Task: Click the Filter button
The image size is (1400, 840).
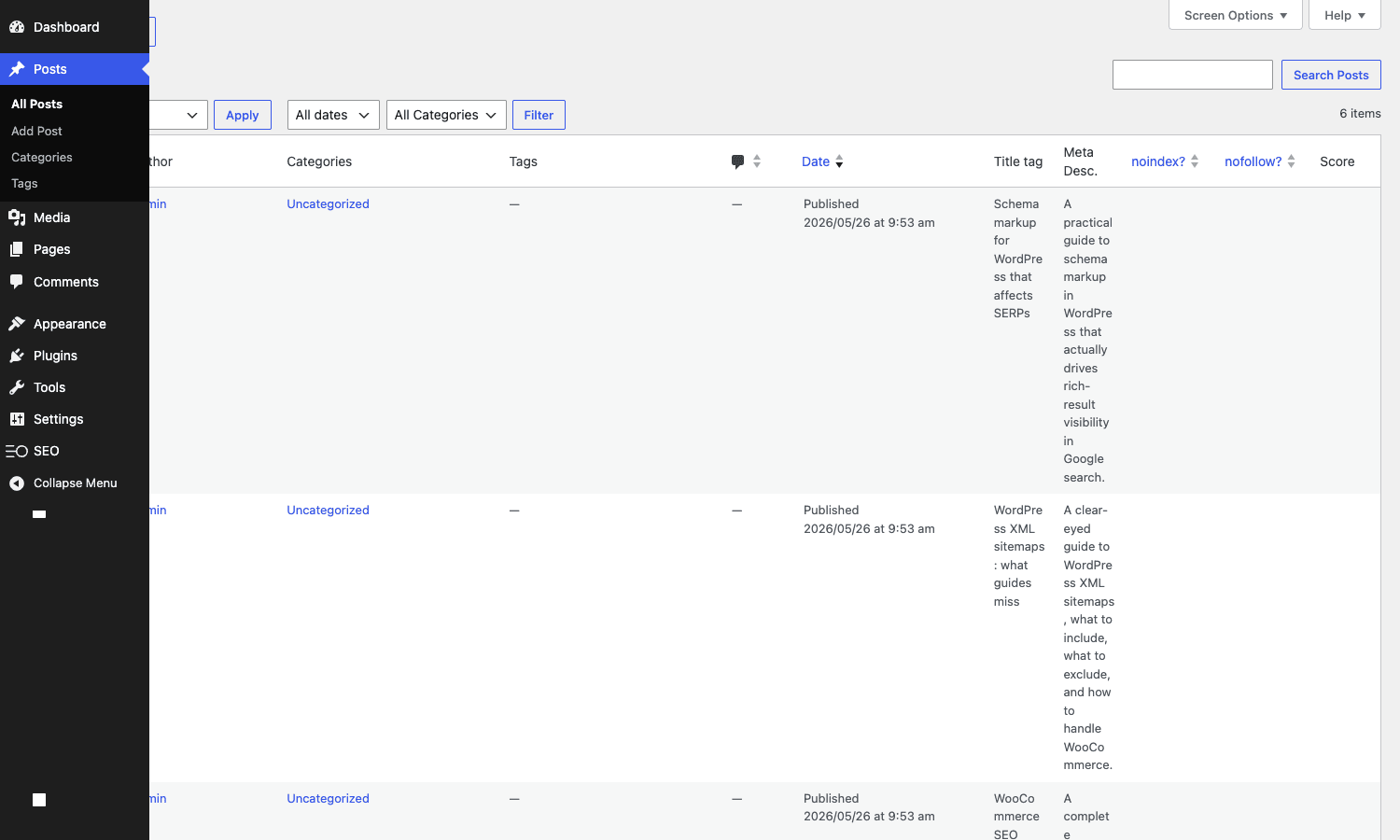Action: click(x=539, y=115)
